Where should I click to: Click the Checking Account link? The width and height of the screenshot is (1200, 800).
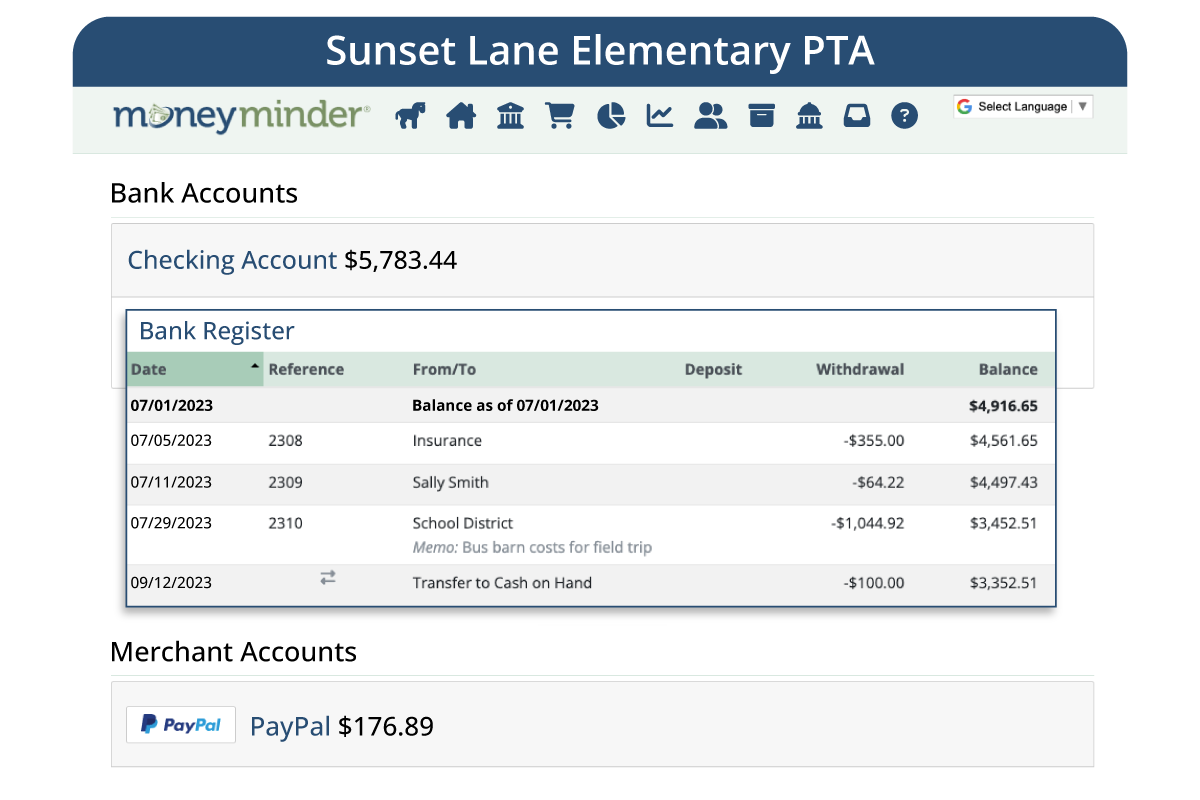232,260
